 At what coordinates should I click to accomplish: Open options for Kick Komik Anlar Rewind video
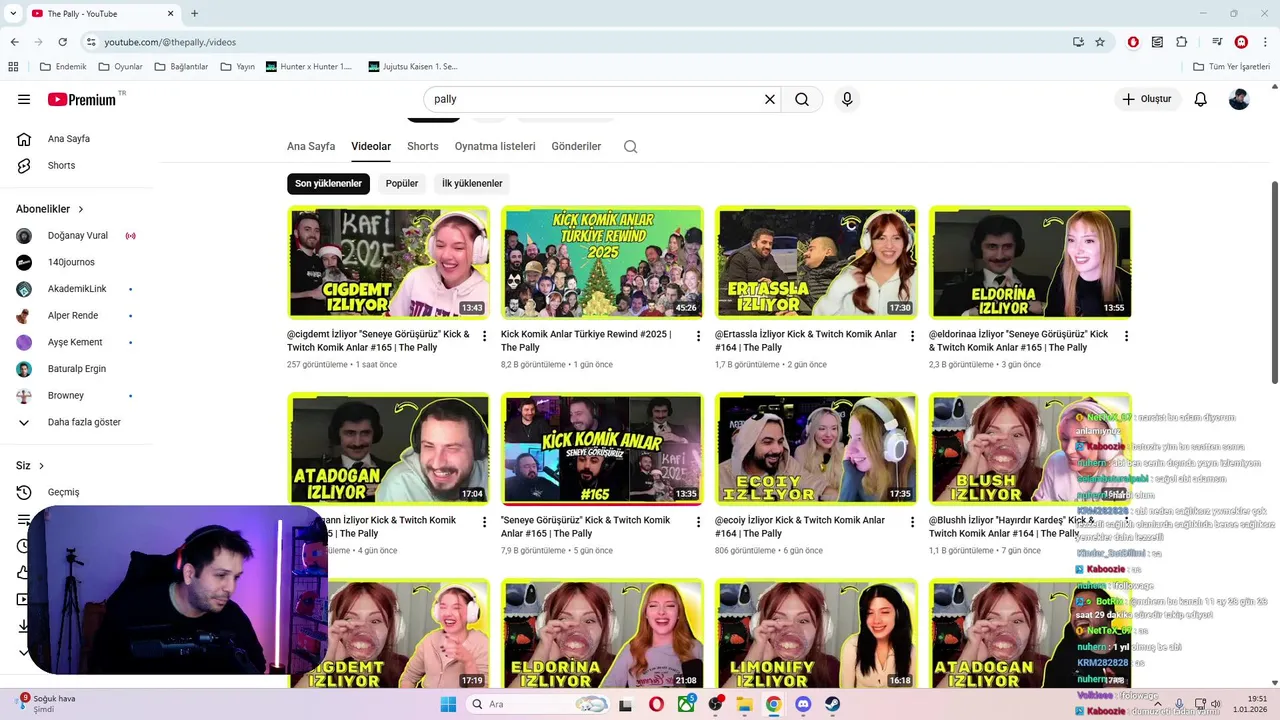point(699,336)
